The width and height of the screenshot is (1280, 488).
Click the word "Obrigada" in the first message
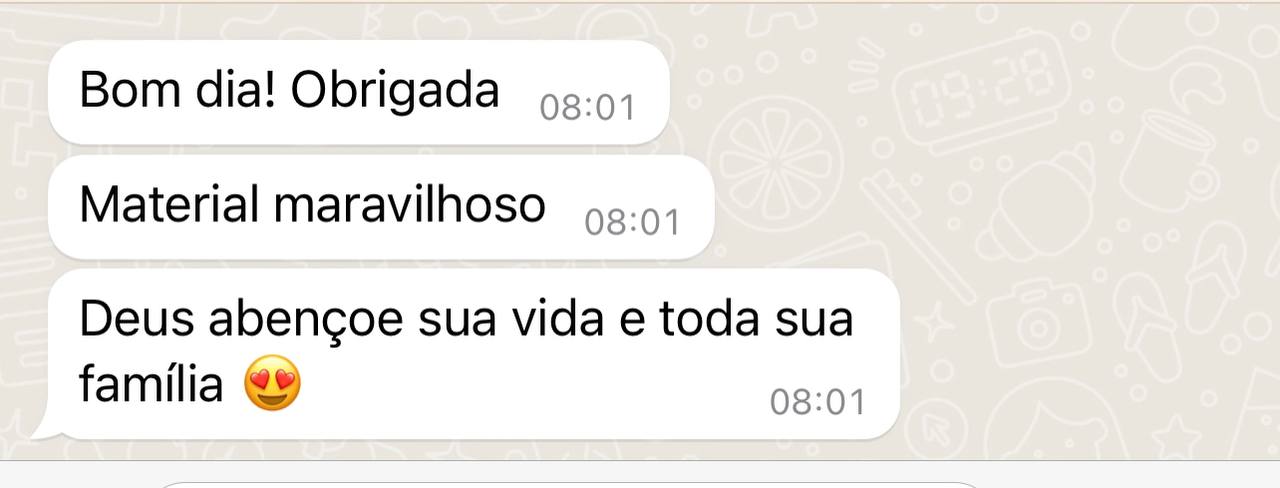click(x=395, y=91)
